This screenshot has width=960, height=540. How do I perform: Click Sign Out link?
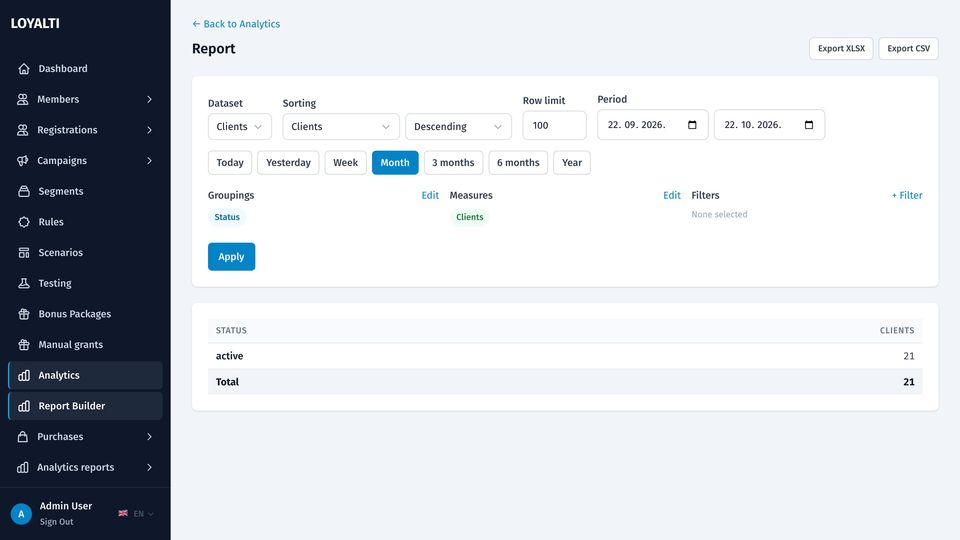pos(56,522)
